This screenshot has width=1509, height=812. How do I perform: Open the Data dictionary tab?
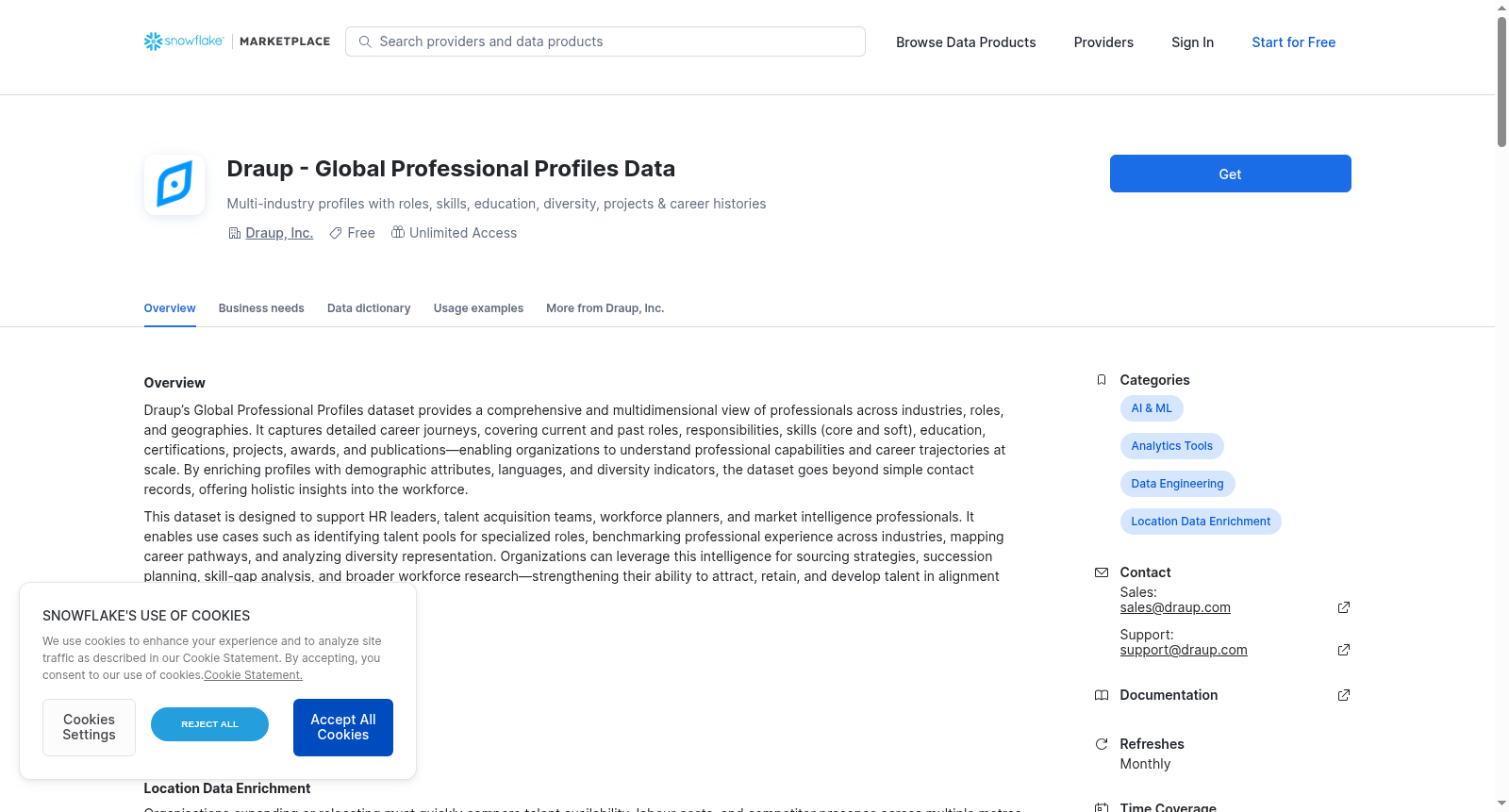pos(369,308)
